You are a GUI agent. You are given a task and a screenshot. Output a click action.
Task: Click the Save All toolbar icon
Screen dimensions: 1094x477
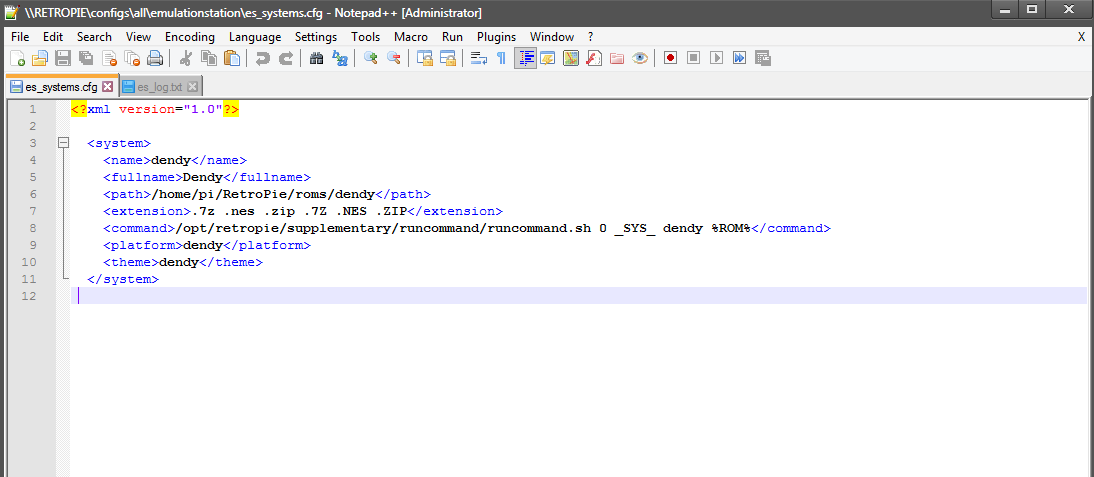tap(86, 59)
